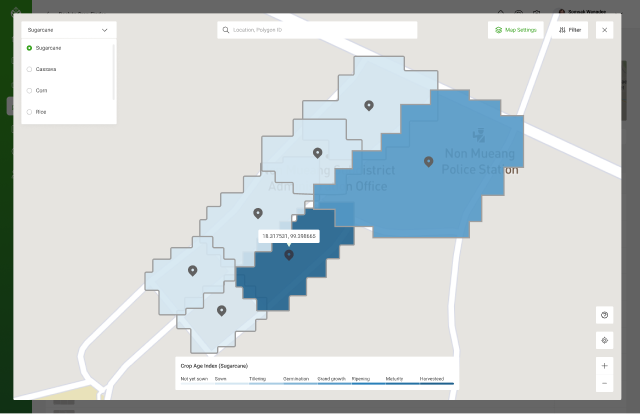The width and height of the screenshot is (640, 414).
Task: Click the Sown legend label
Action: coord(220,379)
